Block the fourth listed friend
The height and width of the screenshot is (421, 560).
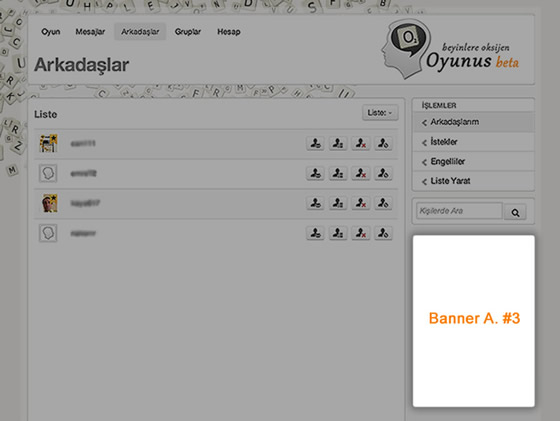pos(383,233)
